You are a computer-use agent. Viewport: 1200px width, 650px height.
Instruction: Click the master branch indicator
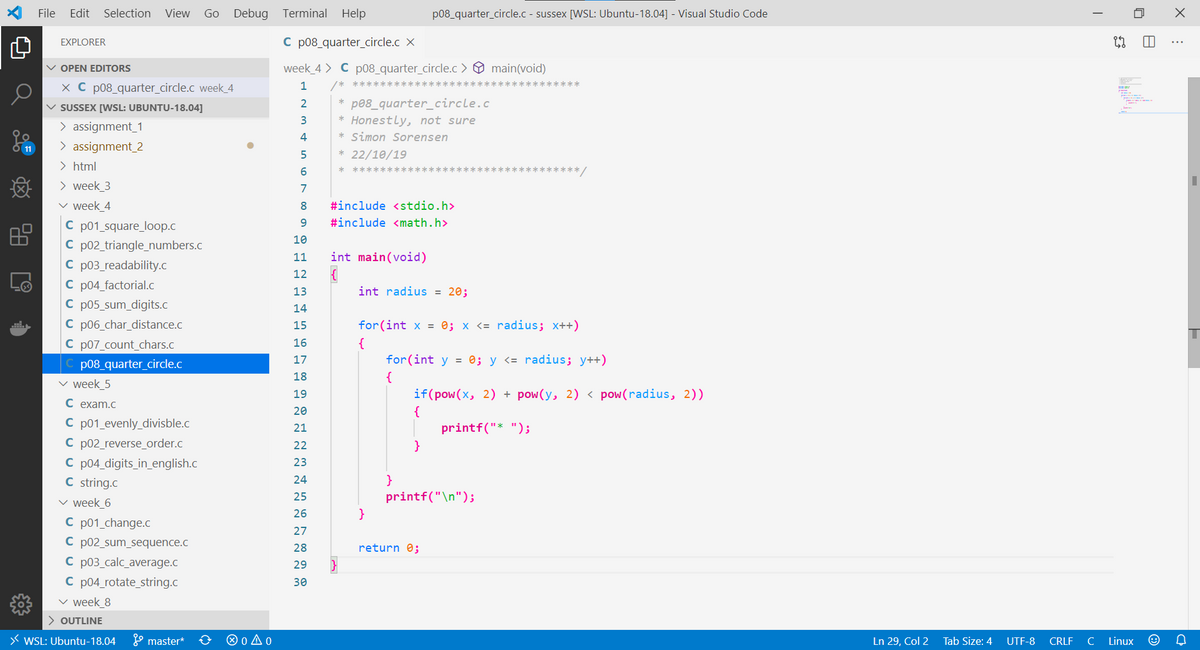(x=159, y=641)
